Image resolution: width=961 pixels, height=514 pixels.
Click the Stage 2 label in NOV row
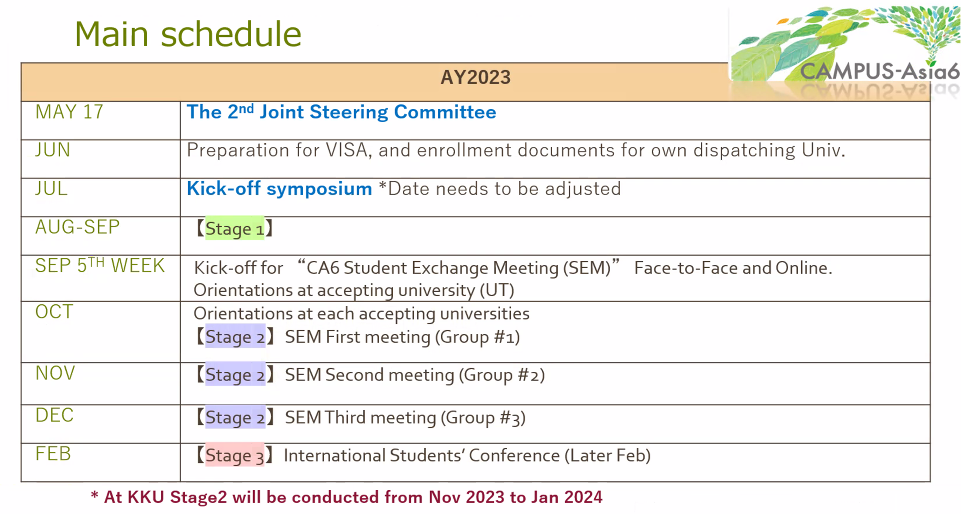(234, 375)
